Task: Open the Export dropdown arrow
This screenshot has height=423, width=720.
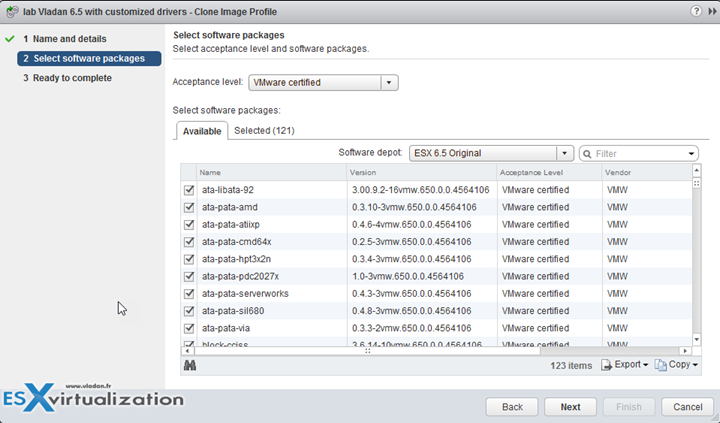Action: (x=646, y=365)
